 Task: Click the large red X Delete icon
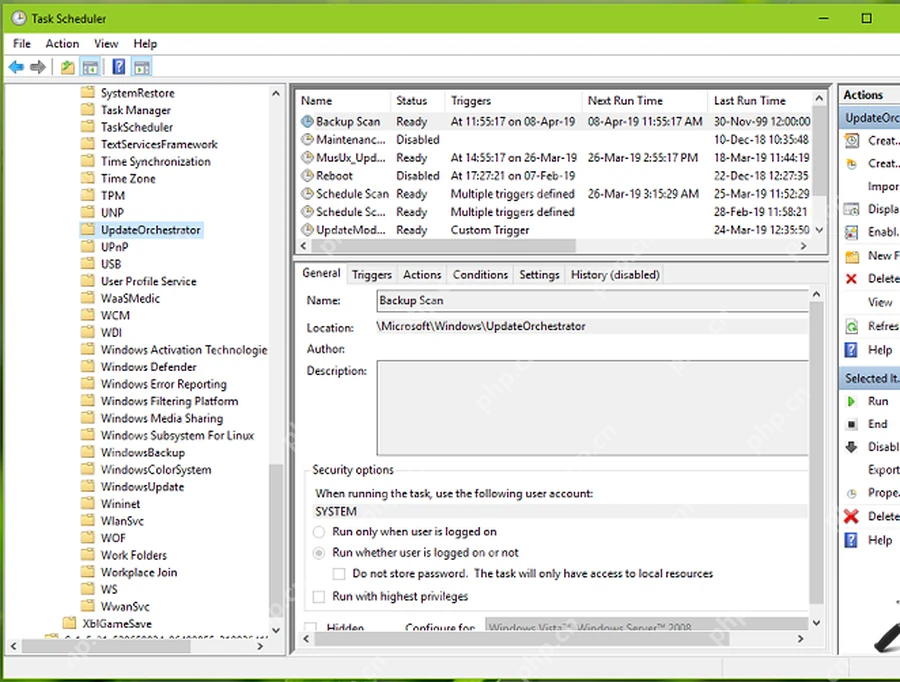point(852,517)
